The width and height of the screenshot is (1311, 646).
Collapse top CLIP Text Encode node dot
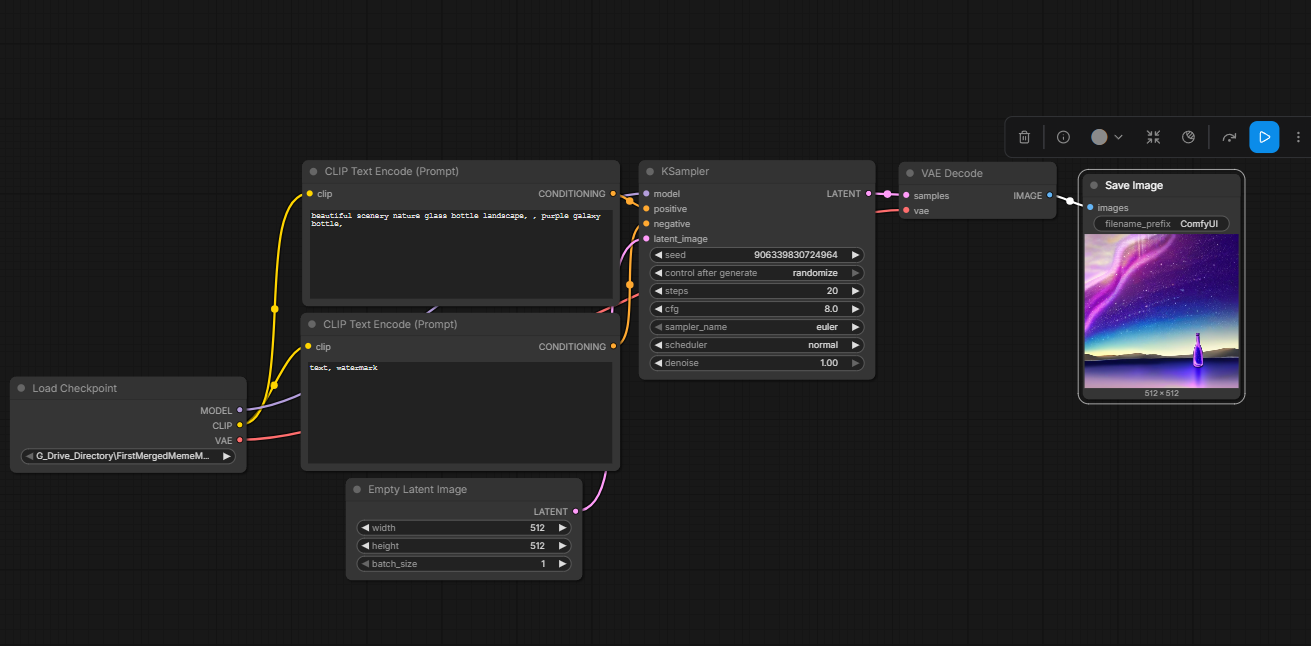tap(313, 171)
